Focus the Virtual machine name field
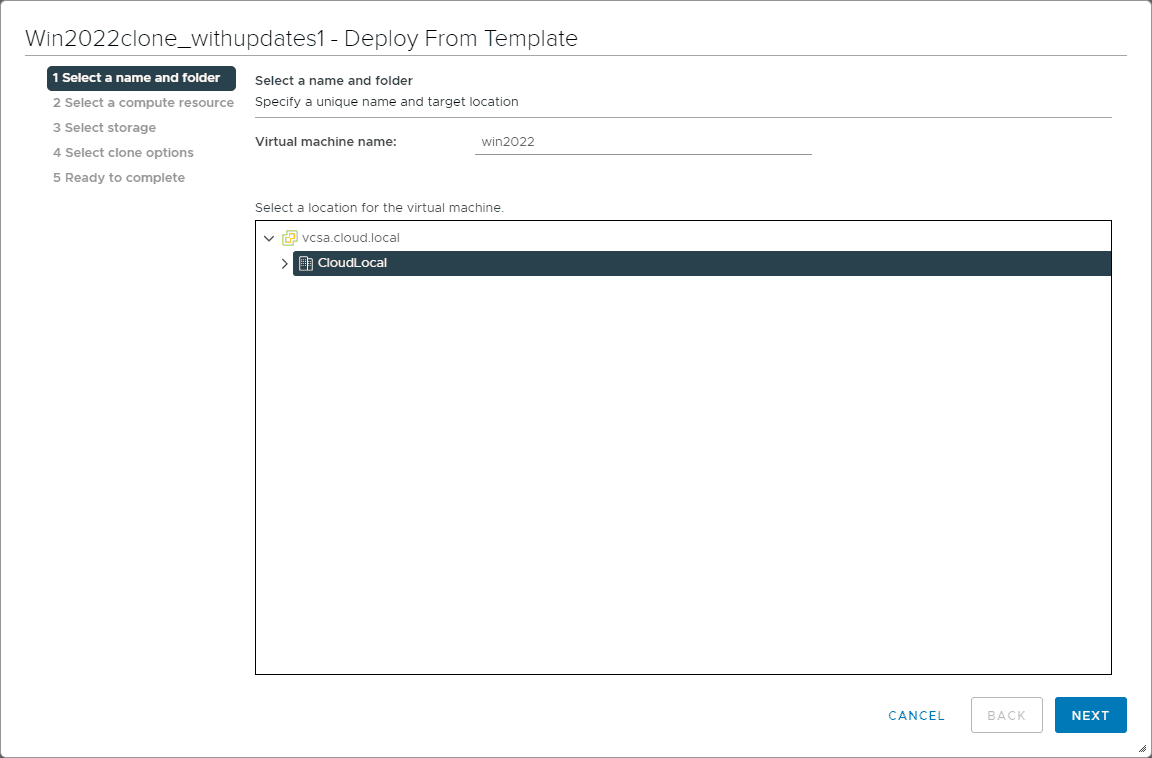 (x=643, y=142)
